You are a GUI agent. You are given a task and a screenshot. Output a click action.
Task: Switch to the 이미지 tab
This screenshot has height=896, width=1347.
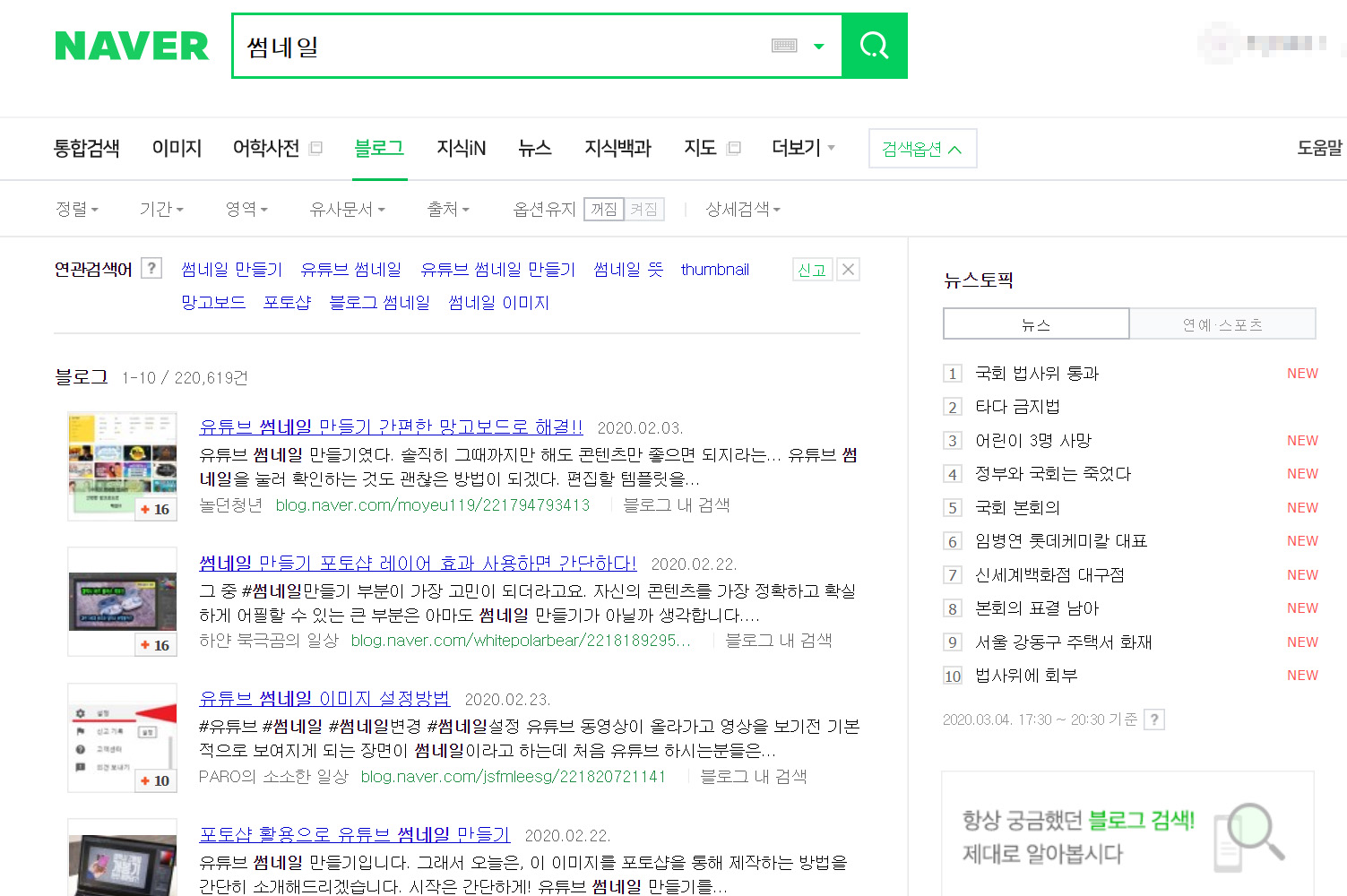(x=177, y=148)
